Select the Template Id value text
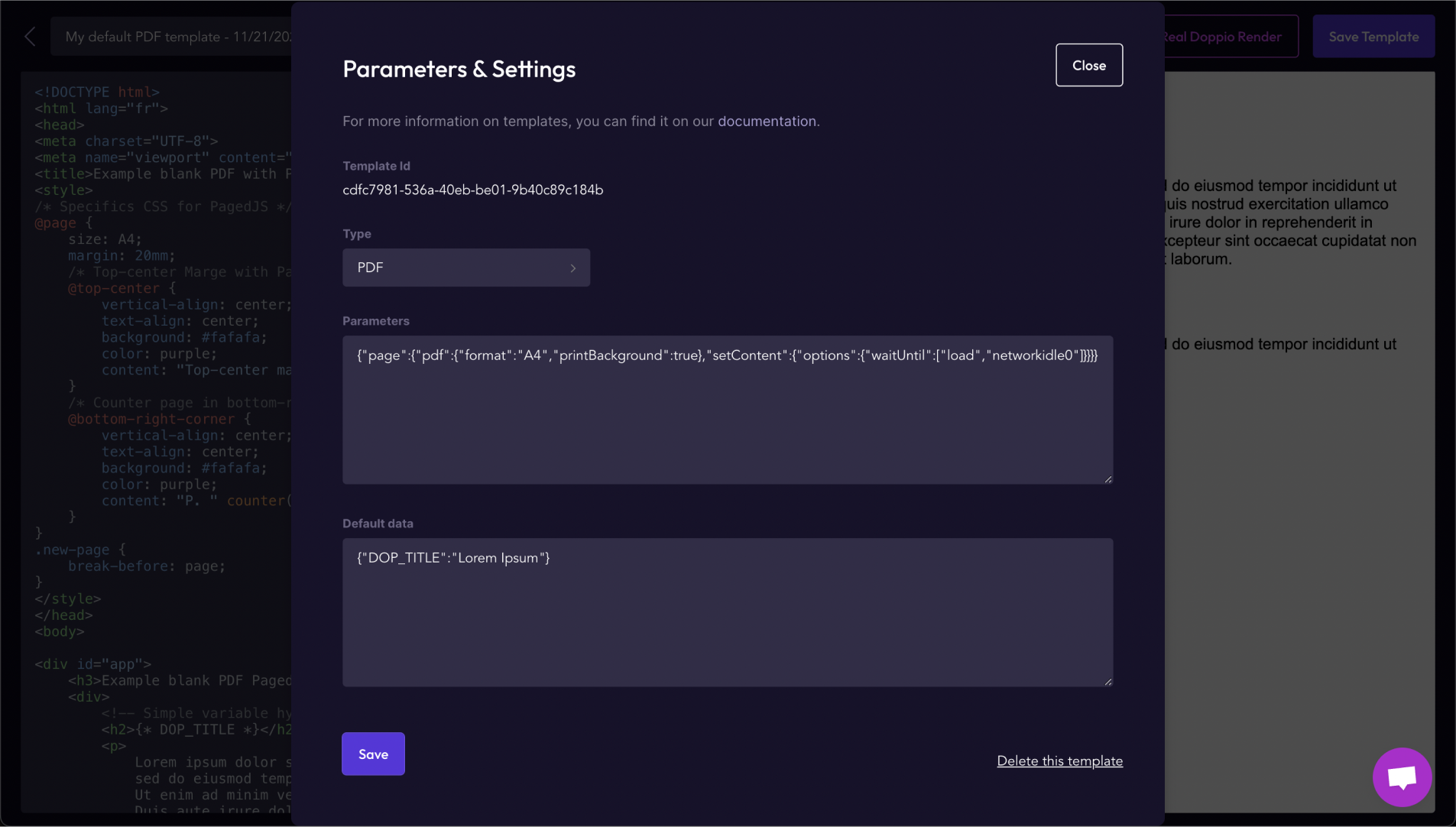Viewport: 1456px width, 827px height. (x=472, y=190)
